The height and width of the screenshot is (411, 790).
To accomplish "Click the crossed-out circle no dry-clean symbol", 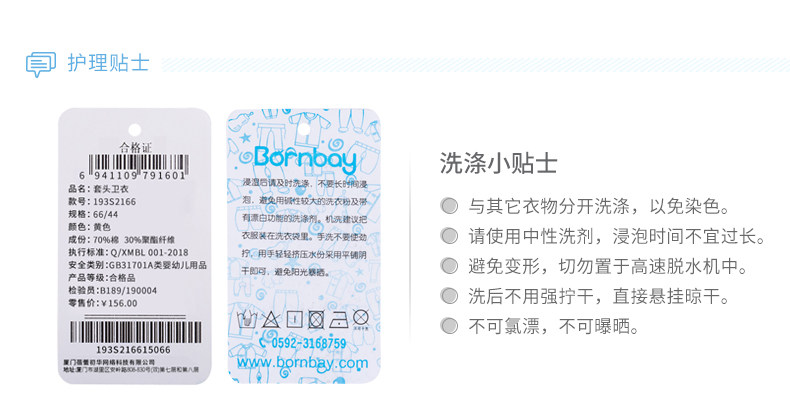I will [x=361, y=317].
